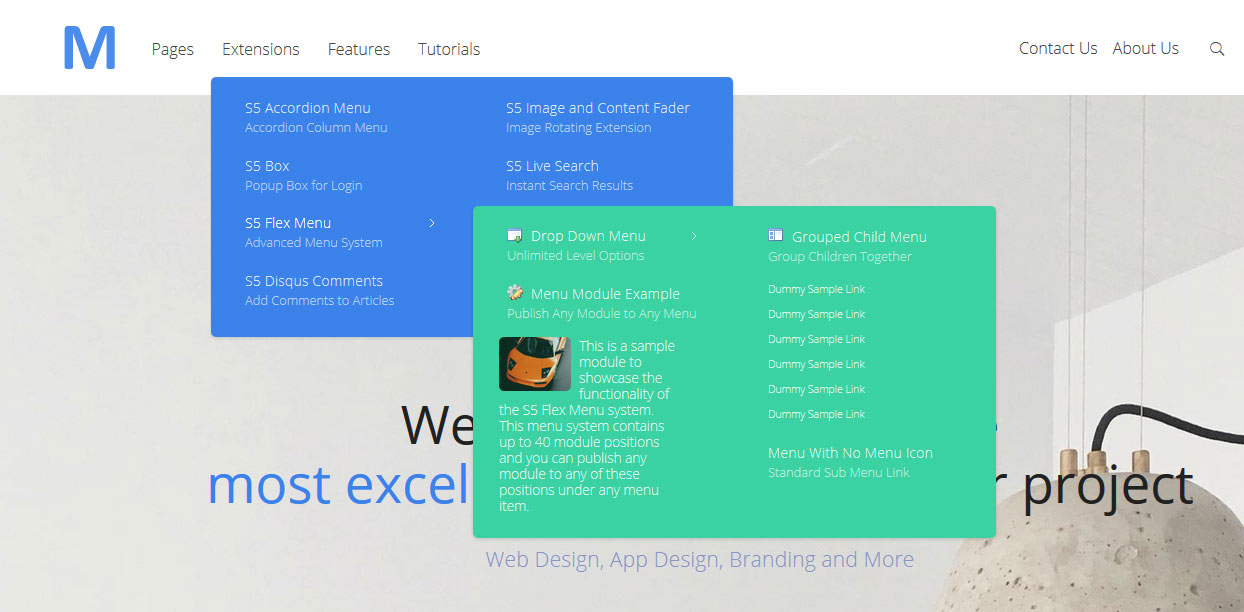
Task: Click 'Accordion Column Menu' subtitle text
Action: click(316, 128)
